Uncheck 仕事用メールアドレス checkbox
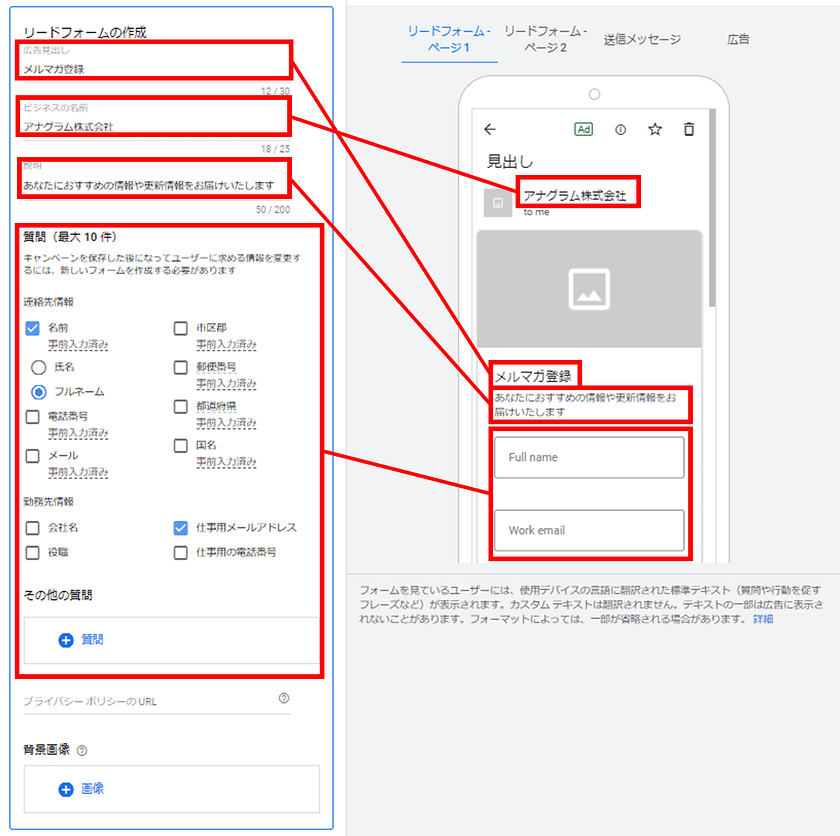The height and width of the screenshot is (836, 840). click(x=181, y=527)
